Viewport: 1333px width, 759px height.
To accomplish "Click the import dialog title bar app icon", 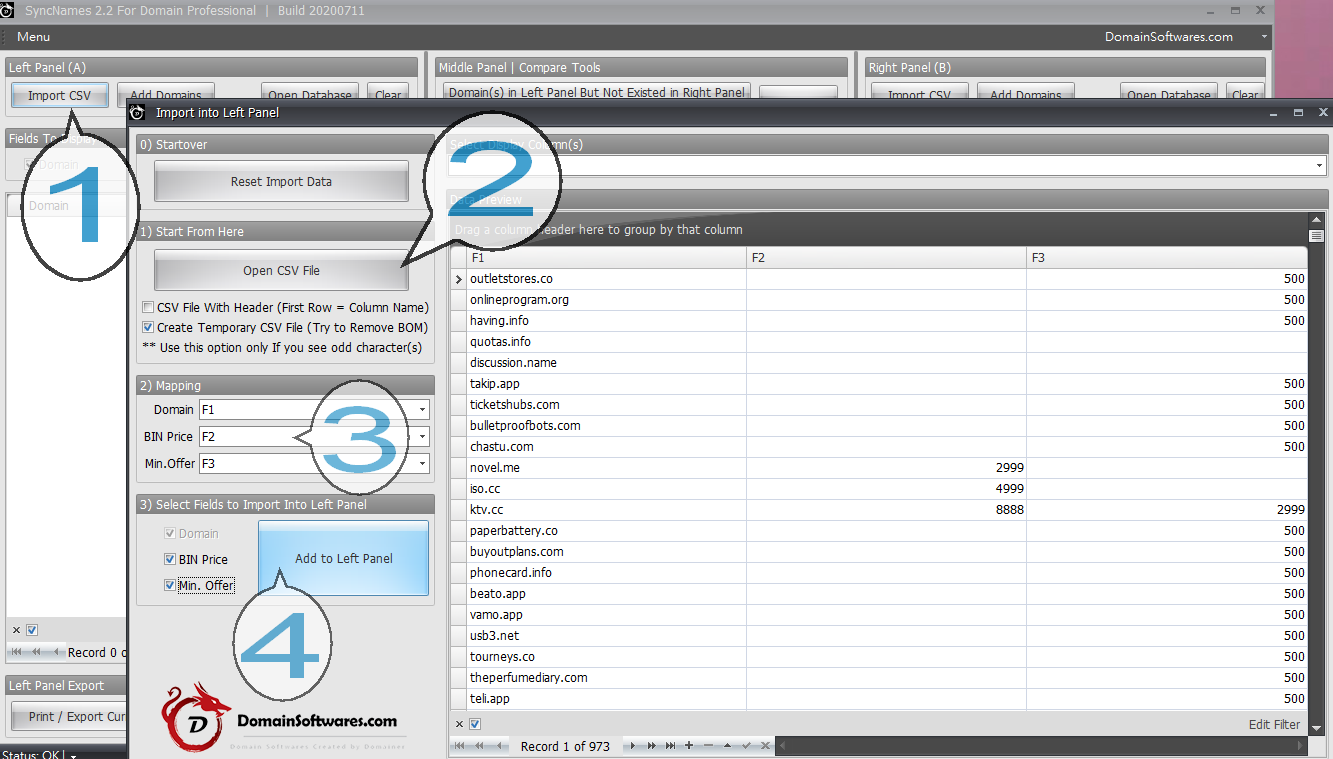I will point(138,112).
